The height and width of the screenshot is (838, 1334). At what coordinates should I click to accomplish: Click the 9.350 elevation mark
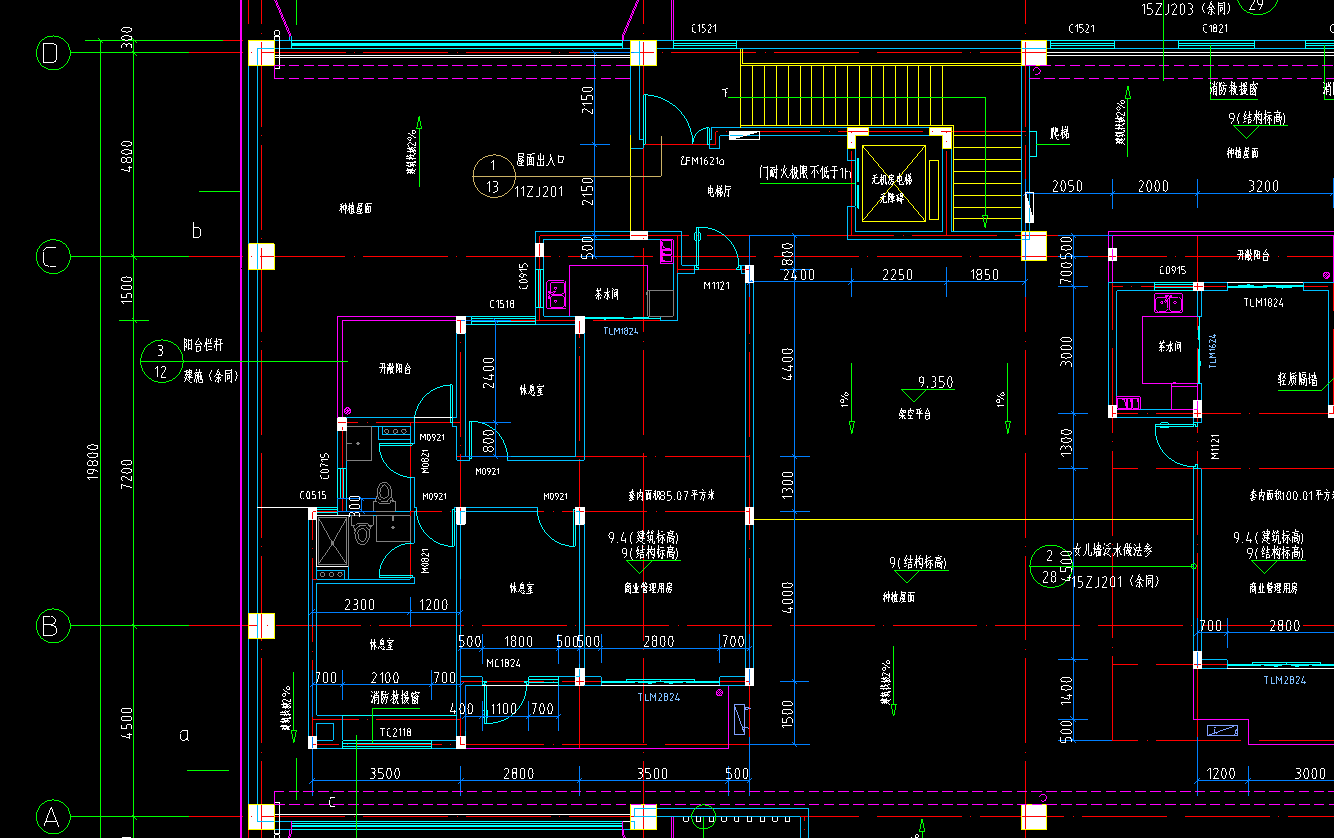935,382
